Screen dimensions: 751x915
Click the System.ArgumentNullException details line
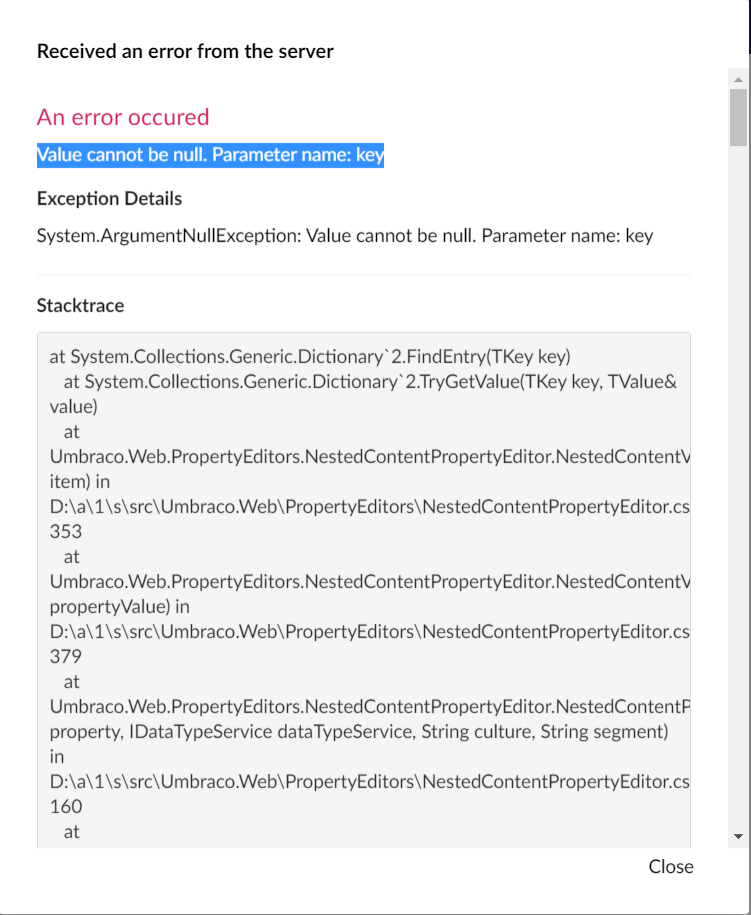(345, 236)
